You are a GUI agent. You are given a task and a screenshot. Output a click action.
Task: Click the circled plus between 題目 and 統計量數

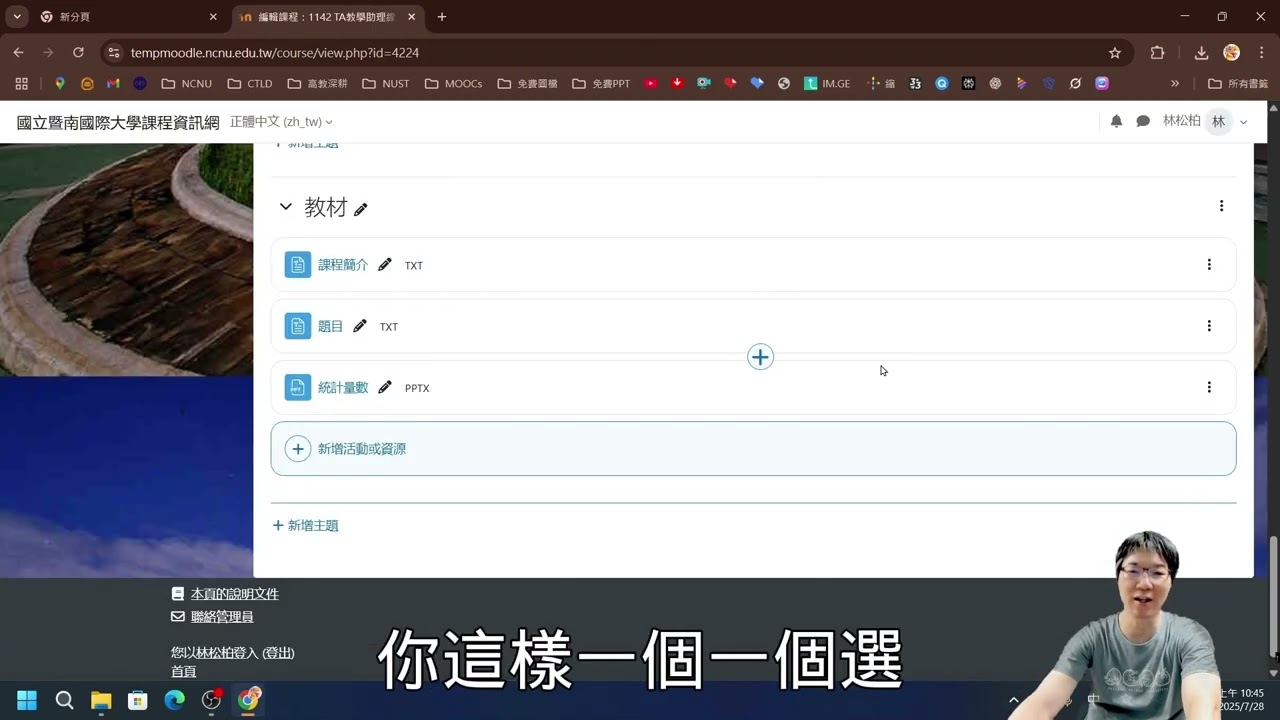click(x=760, y=357)
